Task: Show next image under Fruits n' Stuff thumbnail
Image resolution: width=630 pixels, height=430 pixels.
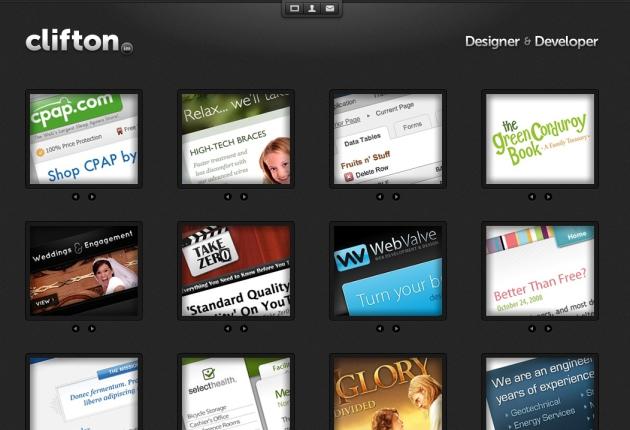Action: [396, 197]
